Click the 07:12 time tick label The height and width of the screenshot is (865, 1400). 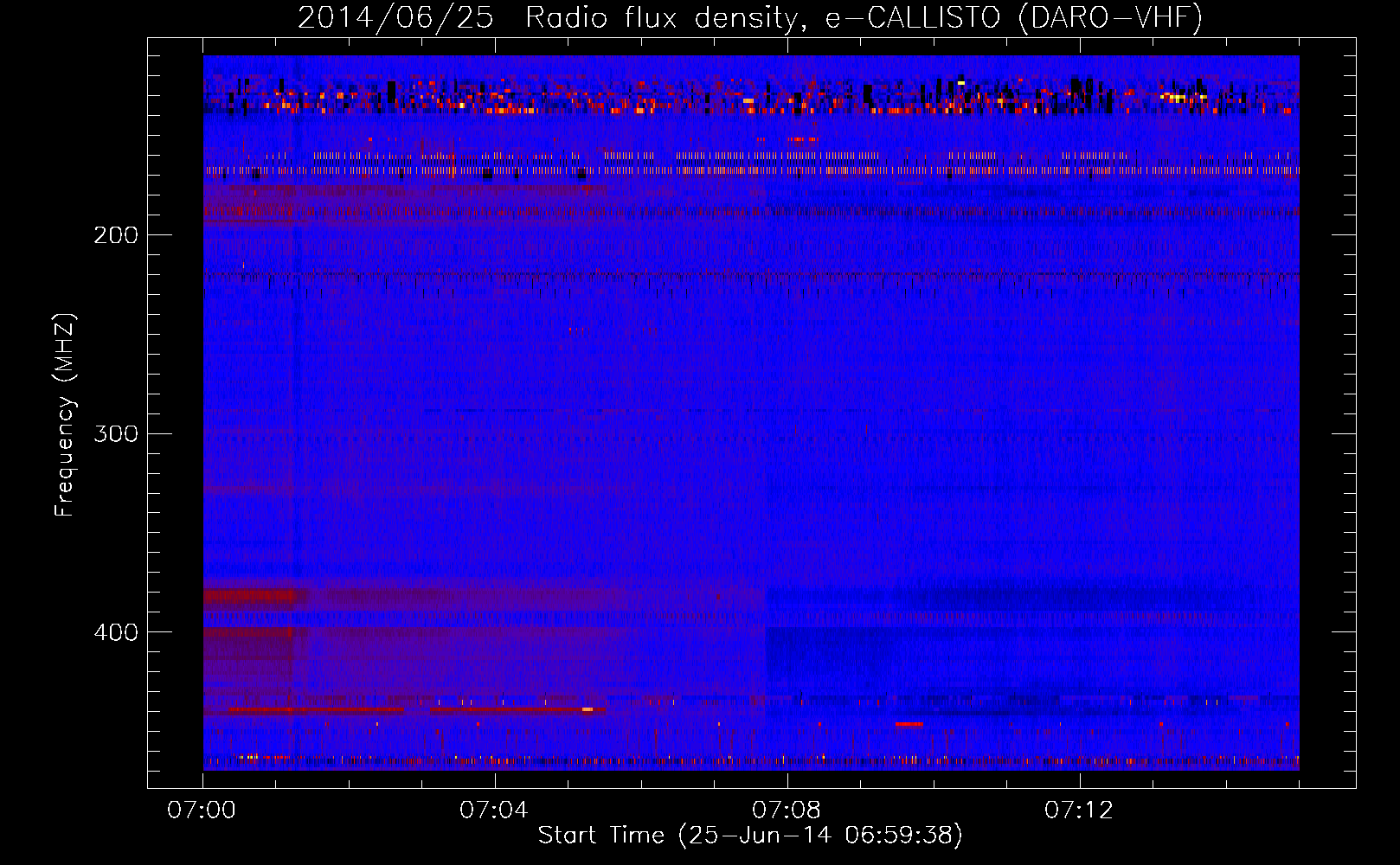[1079, 811]
